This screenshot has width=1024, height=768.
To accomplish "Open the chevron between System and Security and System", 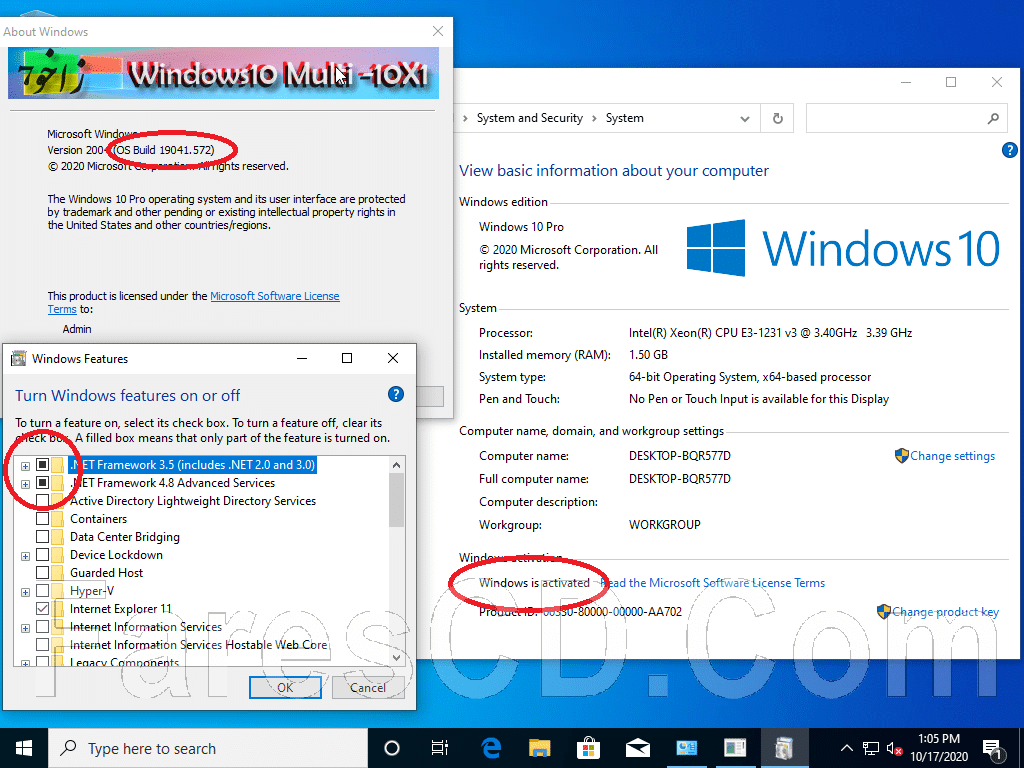I will pyautogui.click(x=594, y=119).
